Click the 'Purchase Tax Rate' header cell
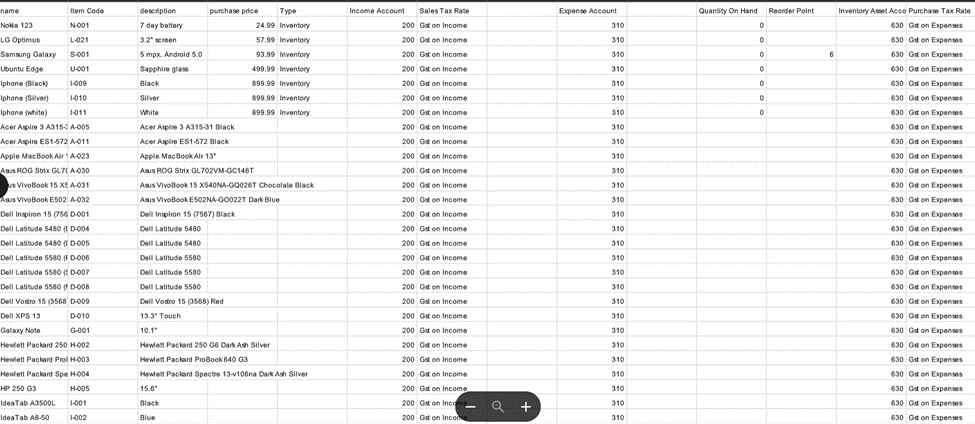This screenshot has height=424, width=975. (x=939, y=11)
